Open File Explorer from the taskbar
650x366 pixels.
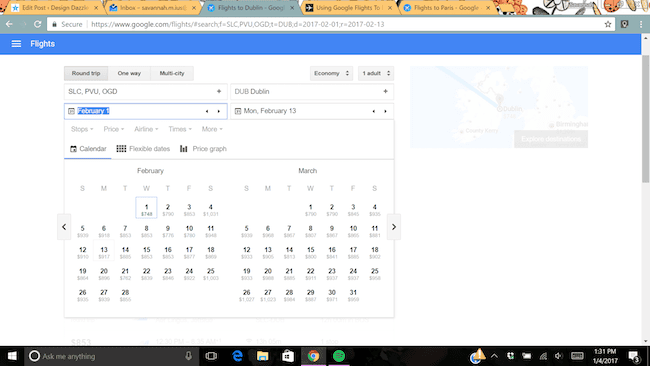(x=262, y=356)
